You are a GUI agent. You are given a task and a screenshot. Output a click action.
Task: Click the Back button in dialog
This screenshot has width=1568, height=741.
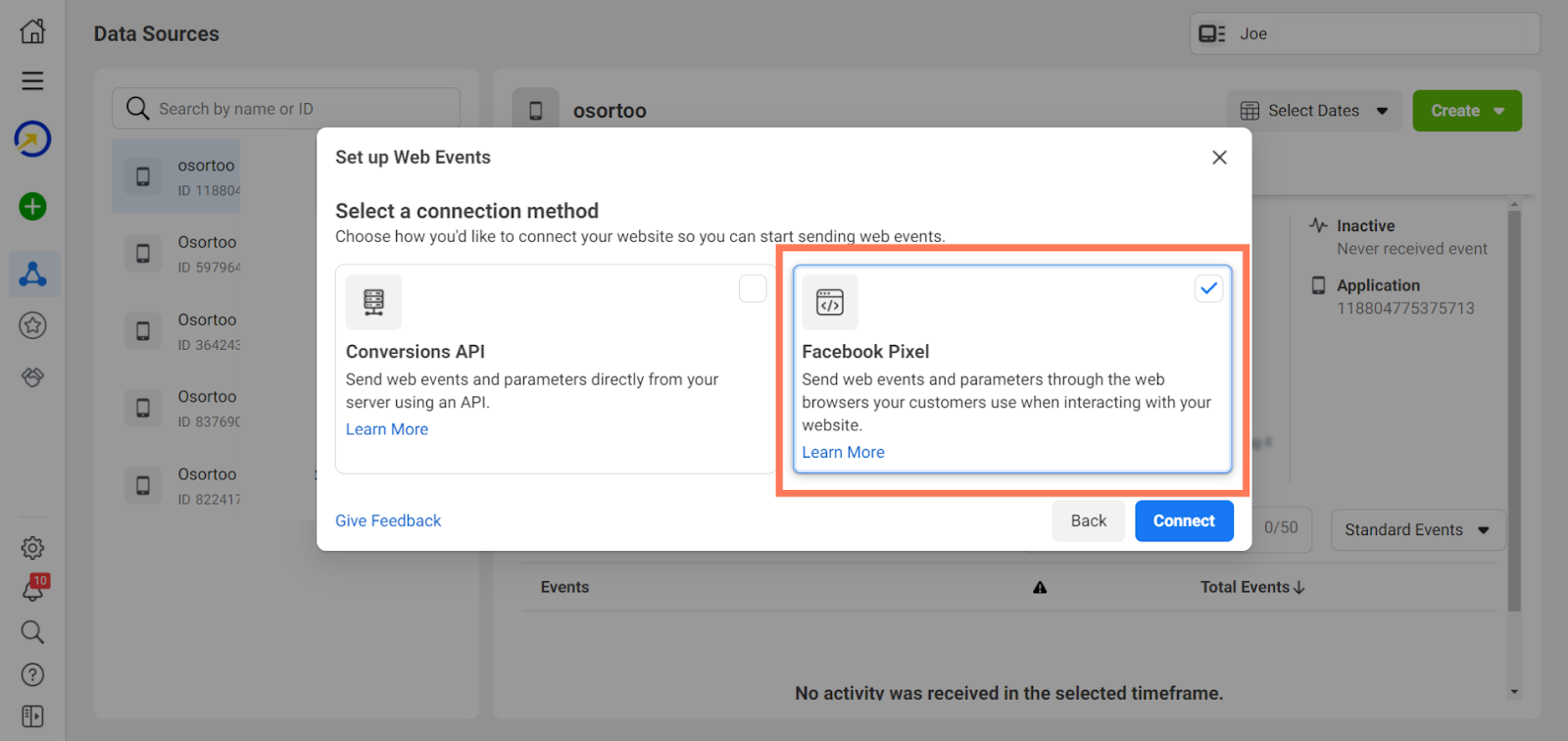point(1088,521)
